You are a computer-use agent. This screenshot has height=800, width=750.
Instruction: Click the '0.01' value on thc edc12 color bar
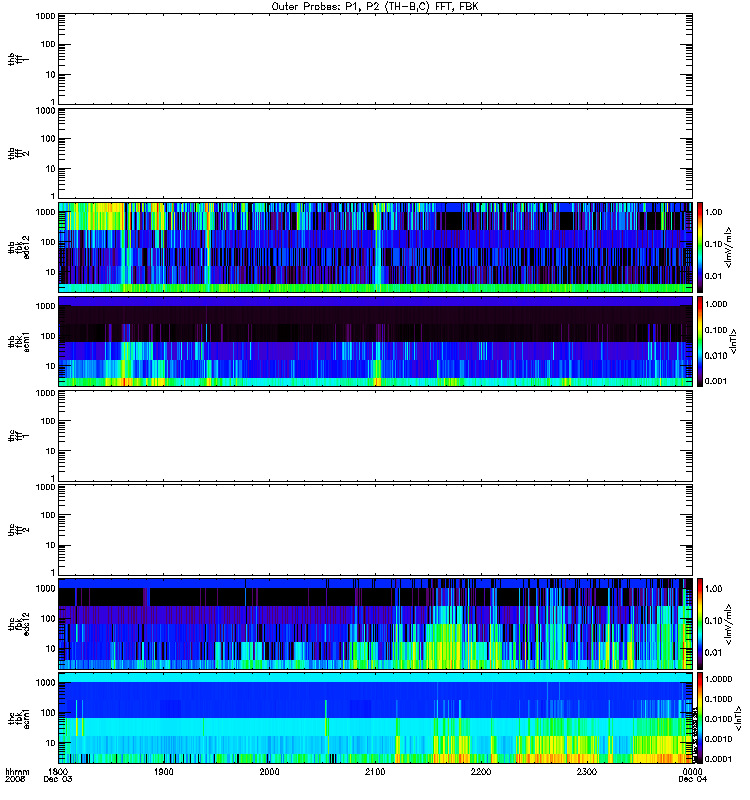click(714, 653)
